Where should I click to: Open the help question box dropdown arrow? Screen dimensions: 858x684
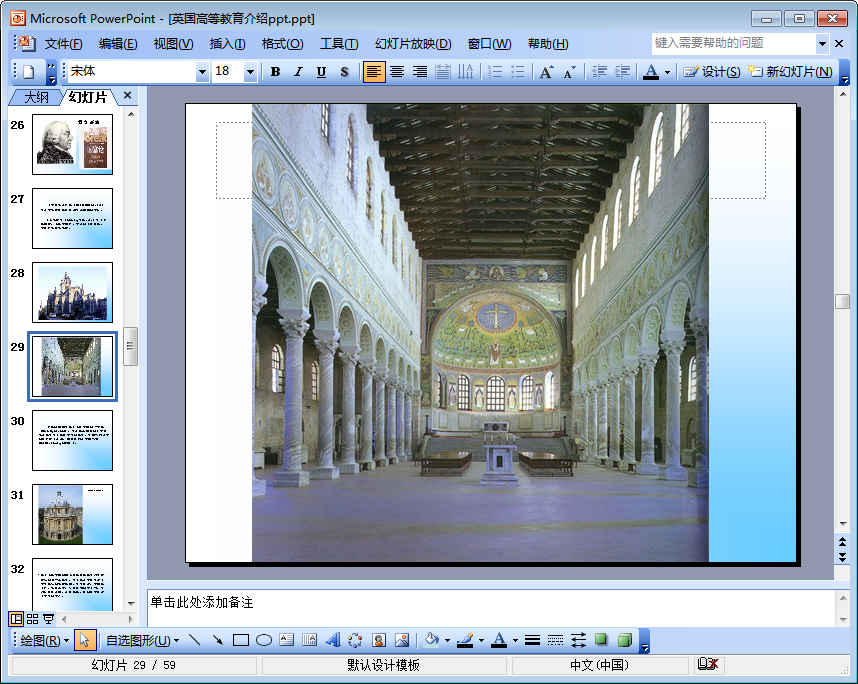(822, 43)
